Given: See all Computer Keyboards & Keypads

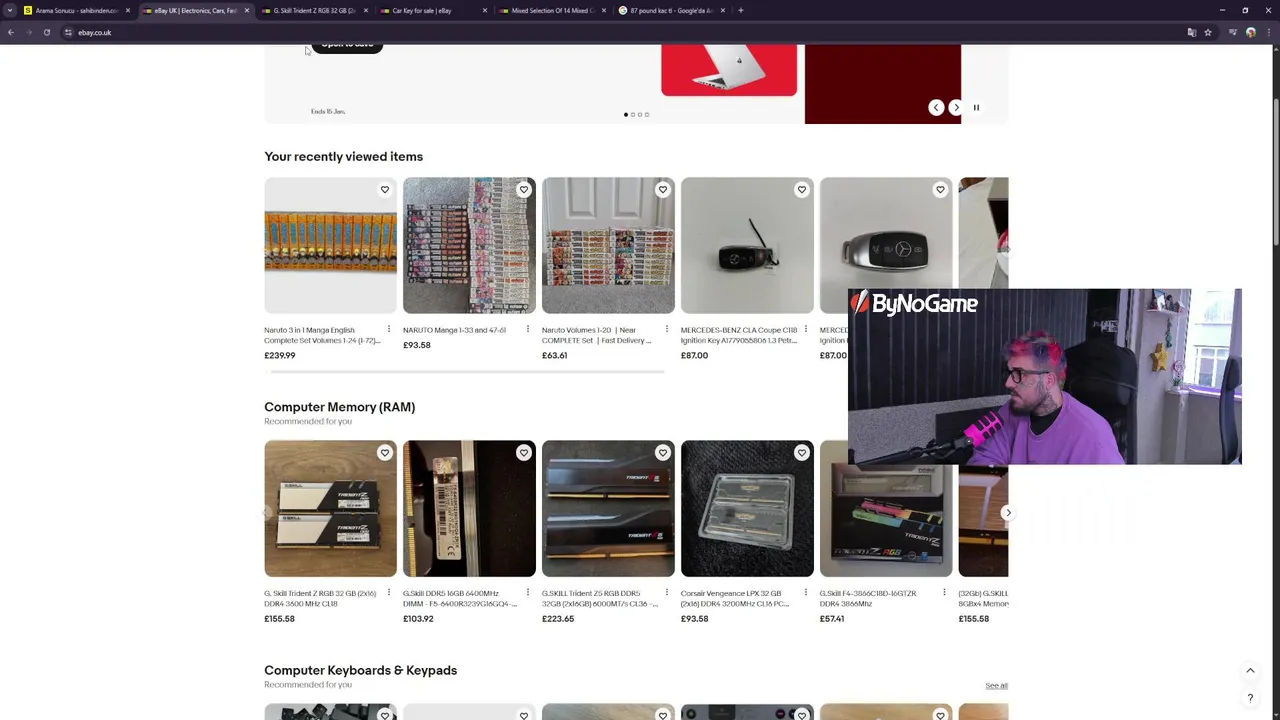Looking at the screenshot, I should coord(996,685).
